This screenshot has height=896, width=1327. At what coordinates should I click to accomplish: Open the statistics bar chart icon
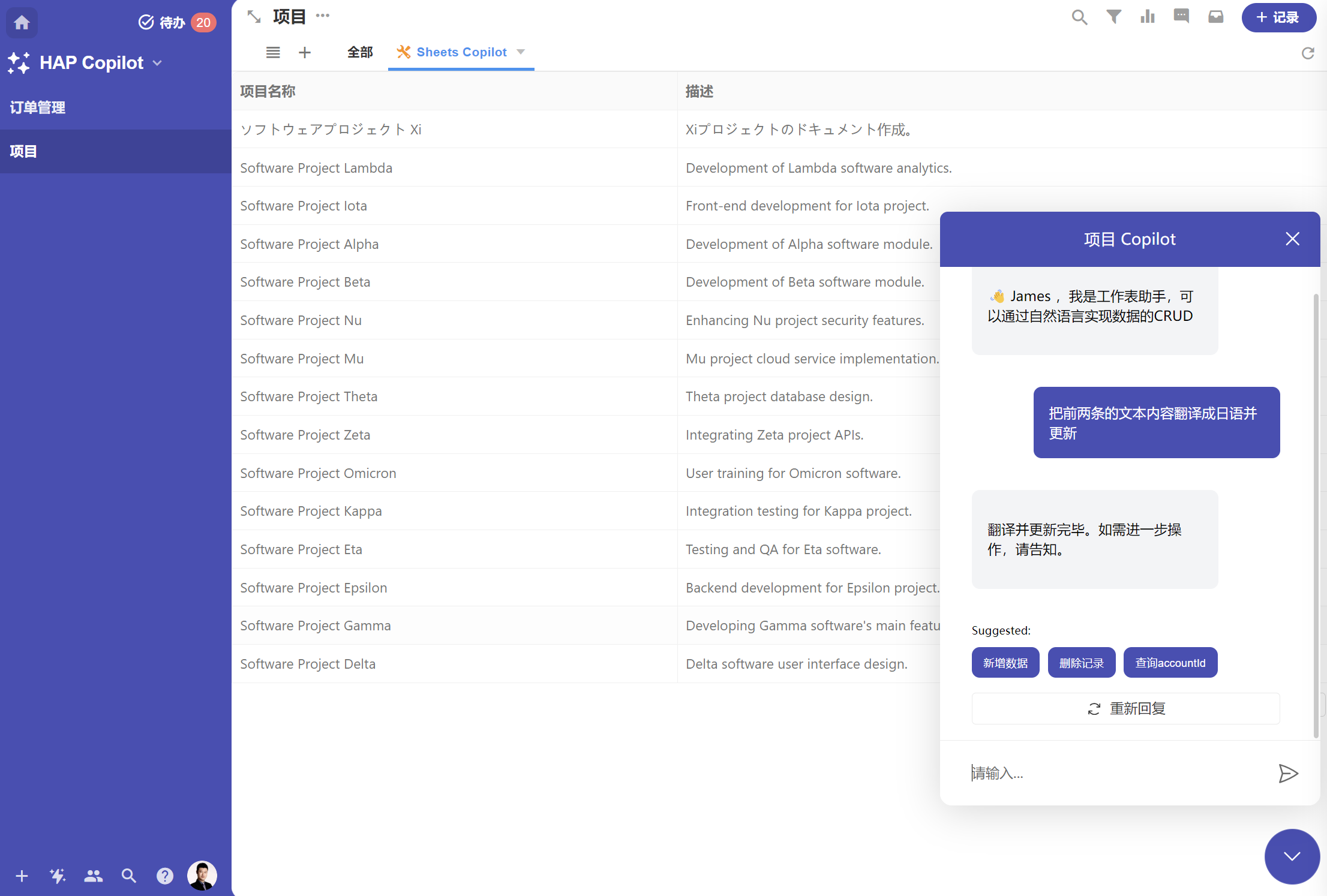[x=1148, y=17]
